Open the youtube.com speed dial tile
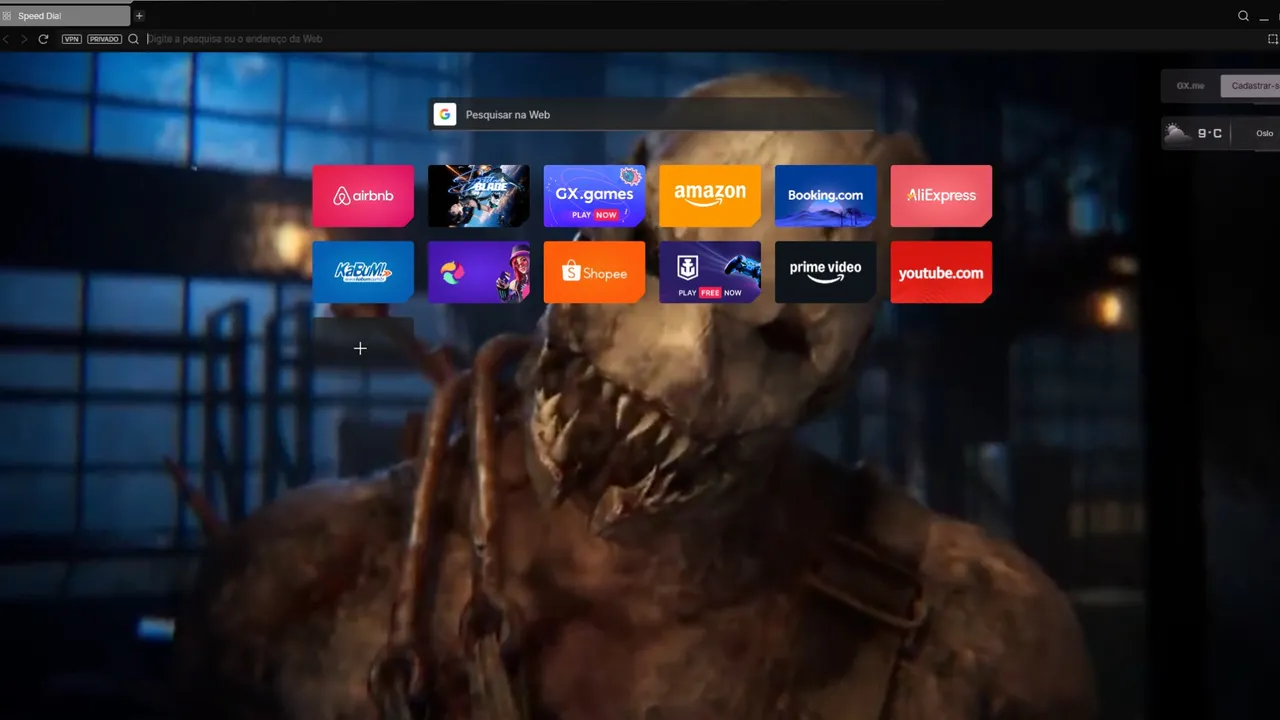Screen dimensions: 1280x720 coord(941,272)
